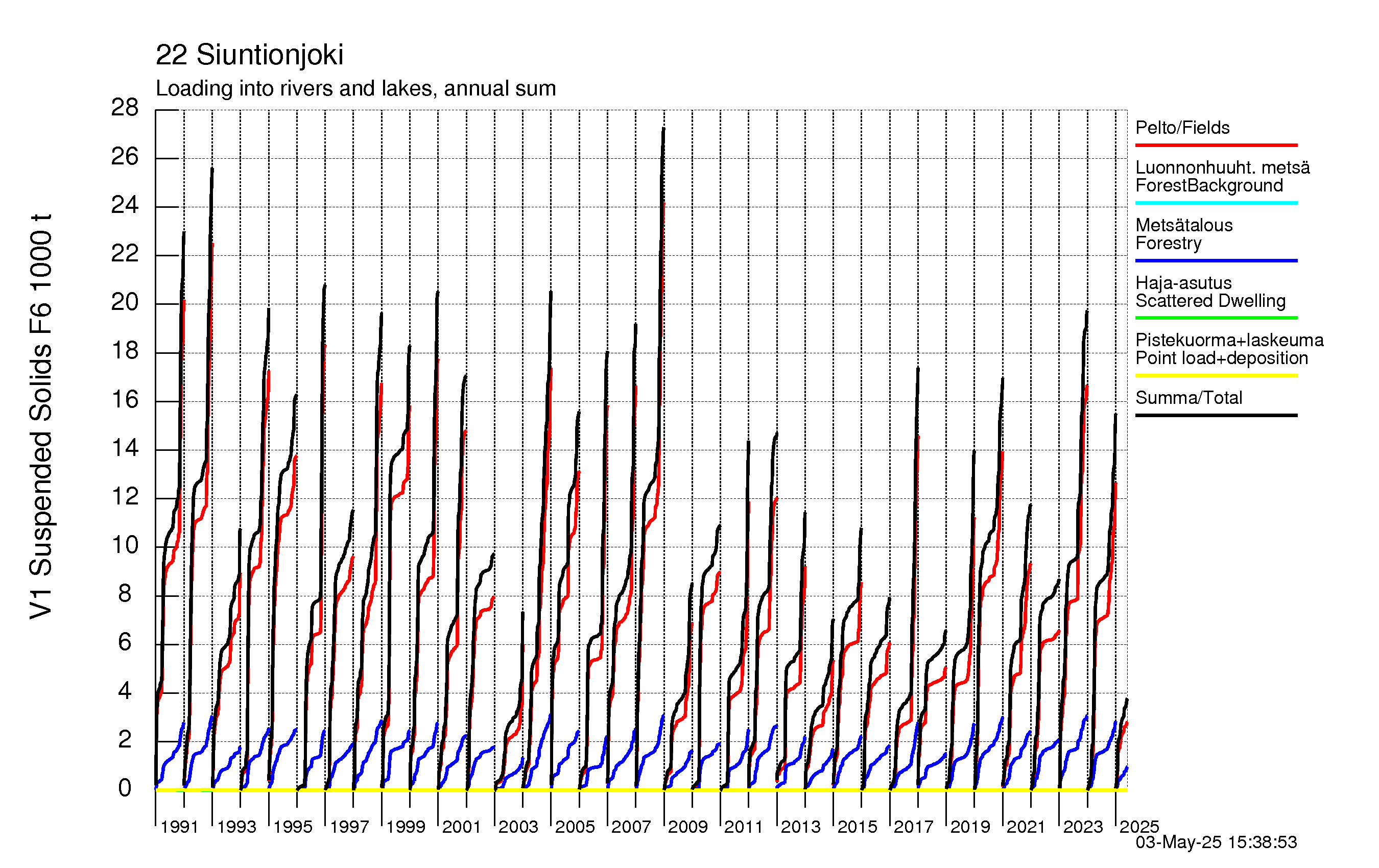This screenshot has width=1379, height=868.
Task: Click the black Total peak above 25 in 1992
Action: coord(212,169)
